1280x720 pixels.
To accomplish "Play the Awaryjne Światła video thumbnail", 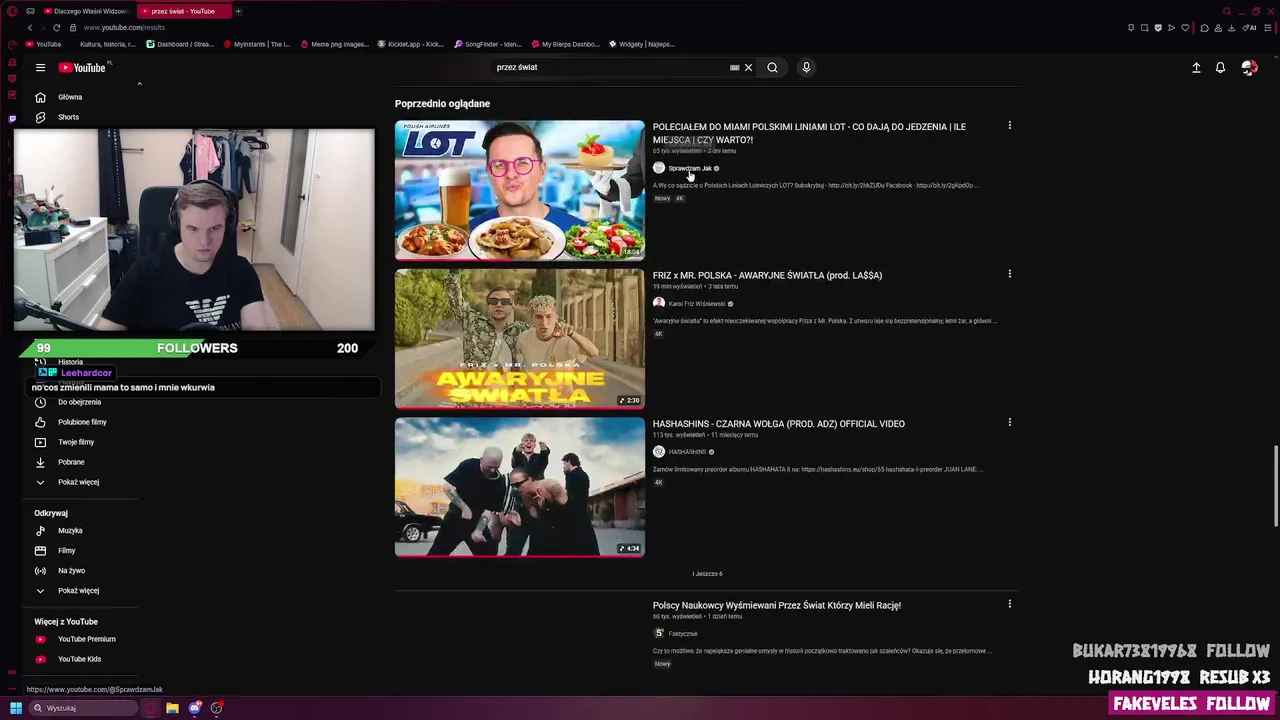I will [520, 339].
